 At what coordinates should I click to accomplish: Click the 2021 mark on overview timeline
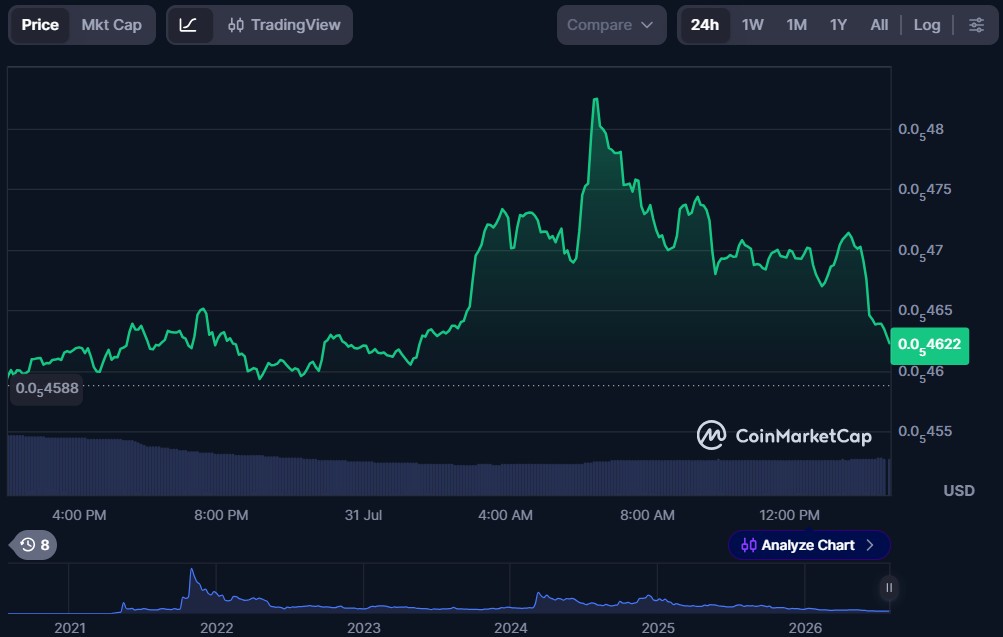click(70, 628)
